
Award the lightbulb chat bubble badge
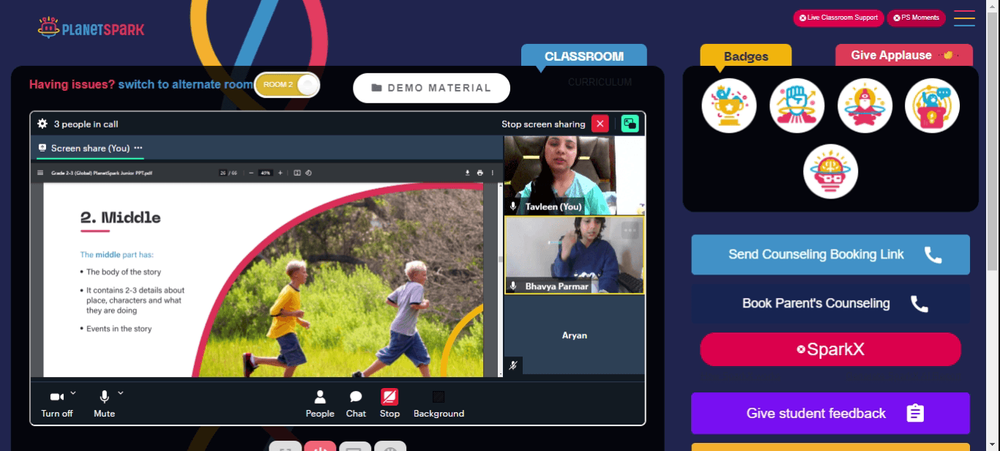click(x=932, y=105)
